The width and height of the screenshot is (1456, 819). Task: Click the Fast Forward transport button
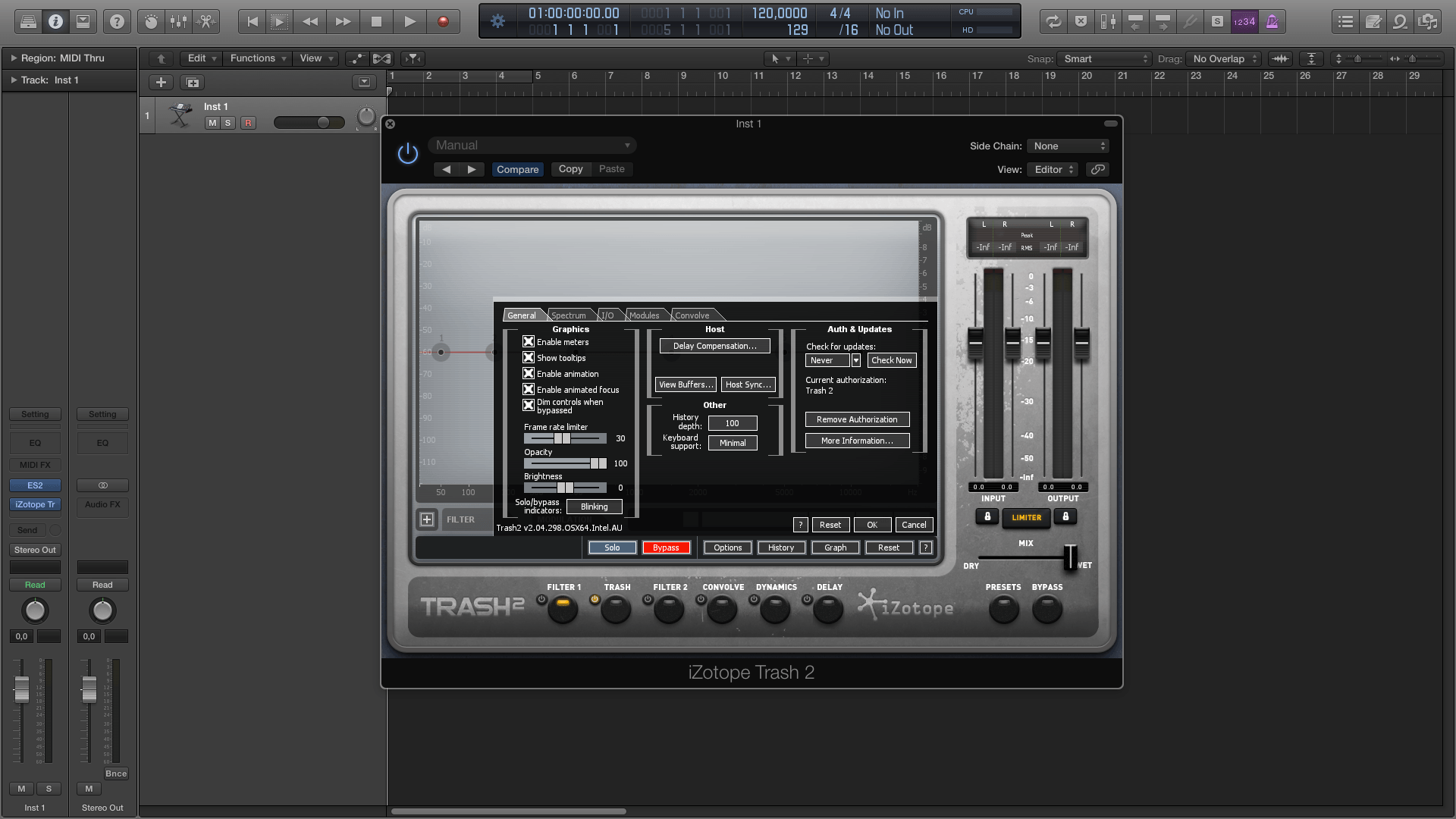click(344, 22)
